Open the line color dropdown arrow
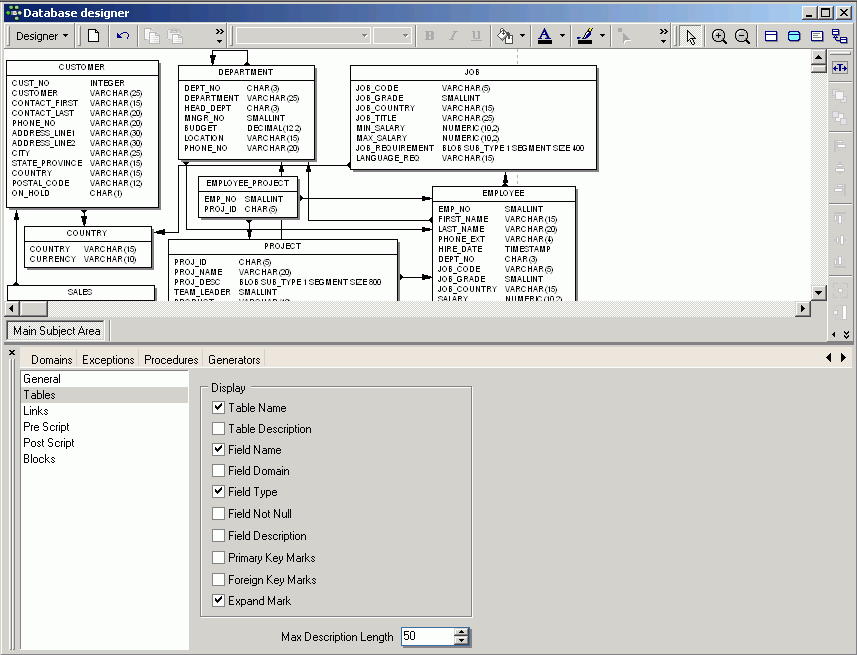 coord(602,36)
